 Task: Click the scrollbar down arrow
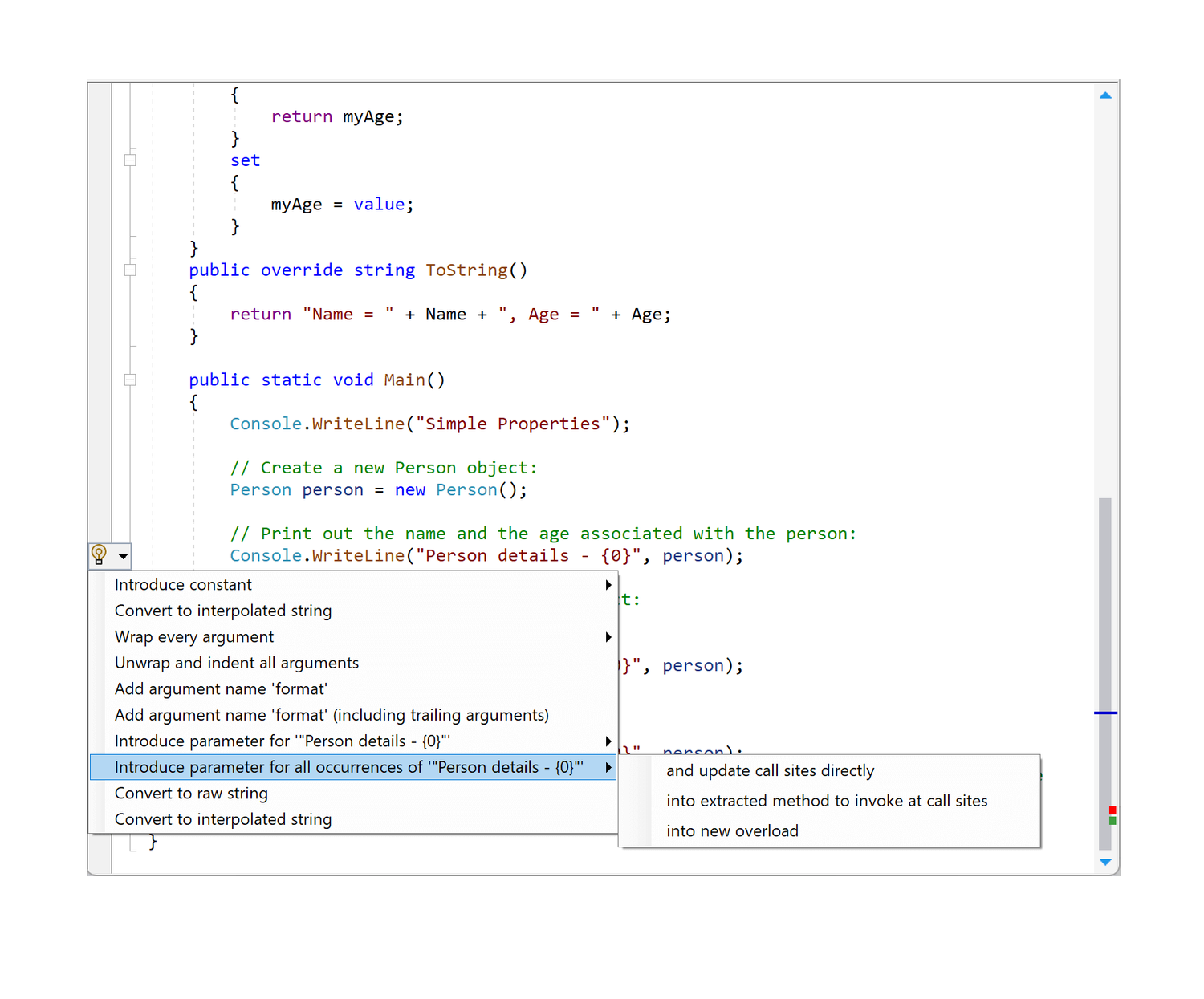(x=1105, y=862)
